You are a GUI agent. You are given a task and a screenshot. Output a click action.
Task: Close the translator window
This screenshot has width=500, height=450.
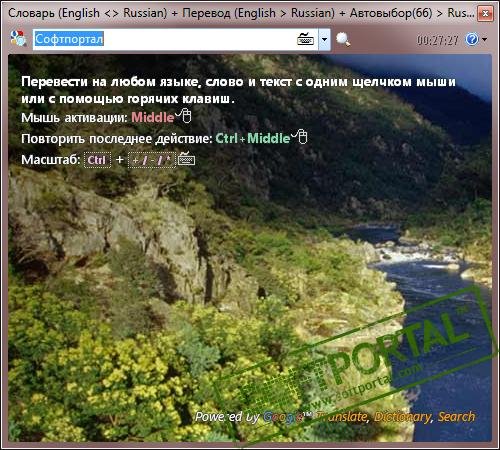(x=485, y=14)
